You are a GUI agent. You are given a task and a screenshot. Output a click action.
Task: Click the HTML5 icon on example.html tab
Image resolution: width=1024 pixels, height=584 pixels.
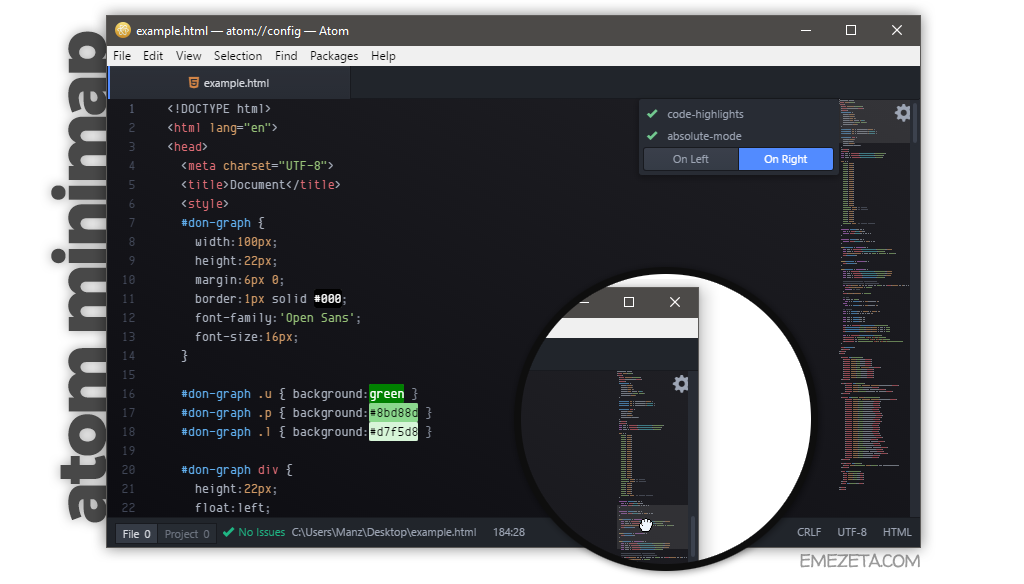coord(193,82)
